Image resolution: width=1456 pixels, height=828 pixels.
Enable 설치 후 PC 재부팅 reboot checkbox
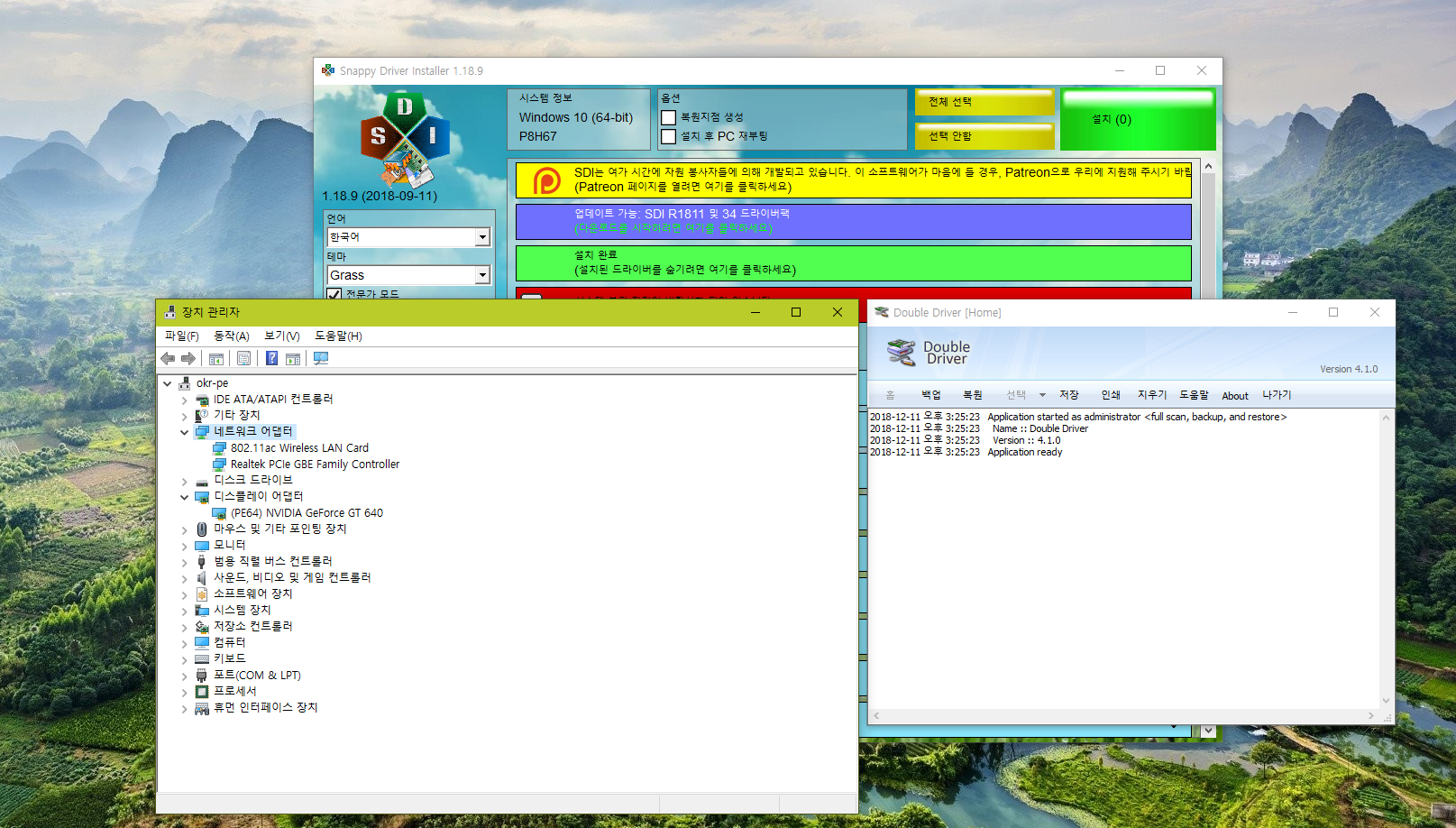tap(669, 137)
